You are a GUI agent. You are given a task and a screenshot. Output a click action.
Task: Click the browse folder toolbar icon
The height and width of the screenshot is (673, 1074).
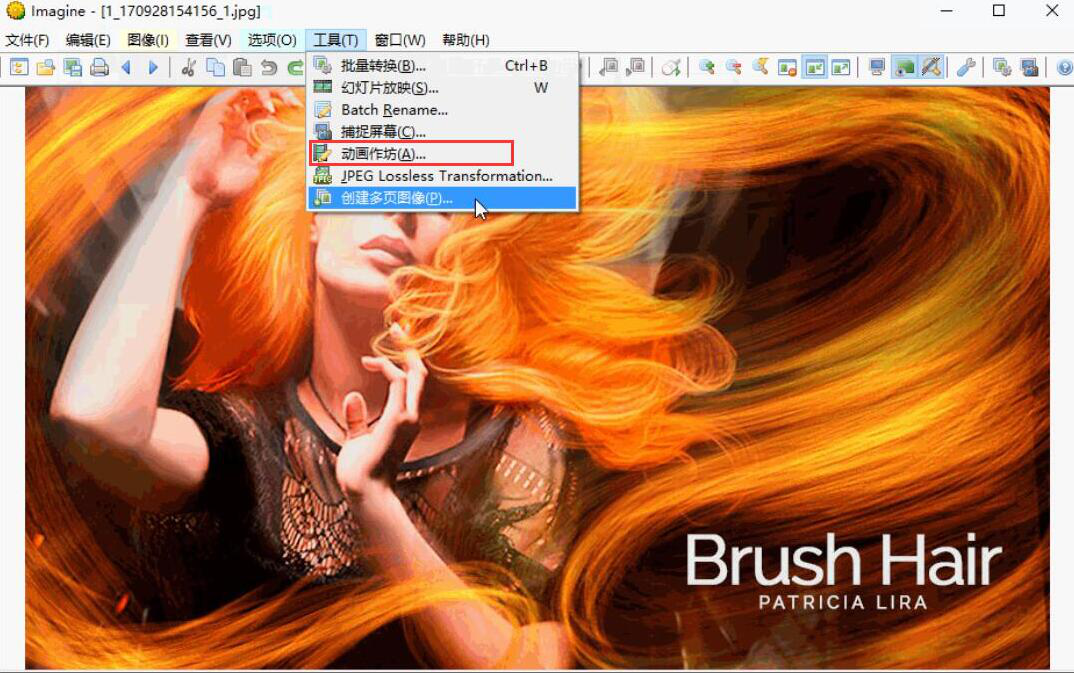coord(19,67)
